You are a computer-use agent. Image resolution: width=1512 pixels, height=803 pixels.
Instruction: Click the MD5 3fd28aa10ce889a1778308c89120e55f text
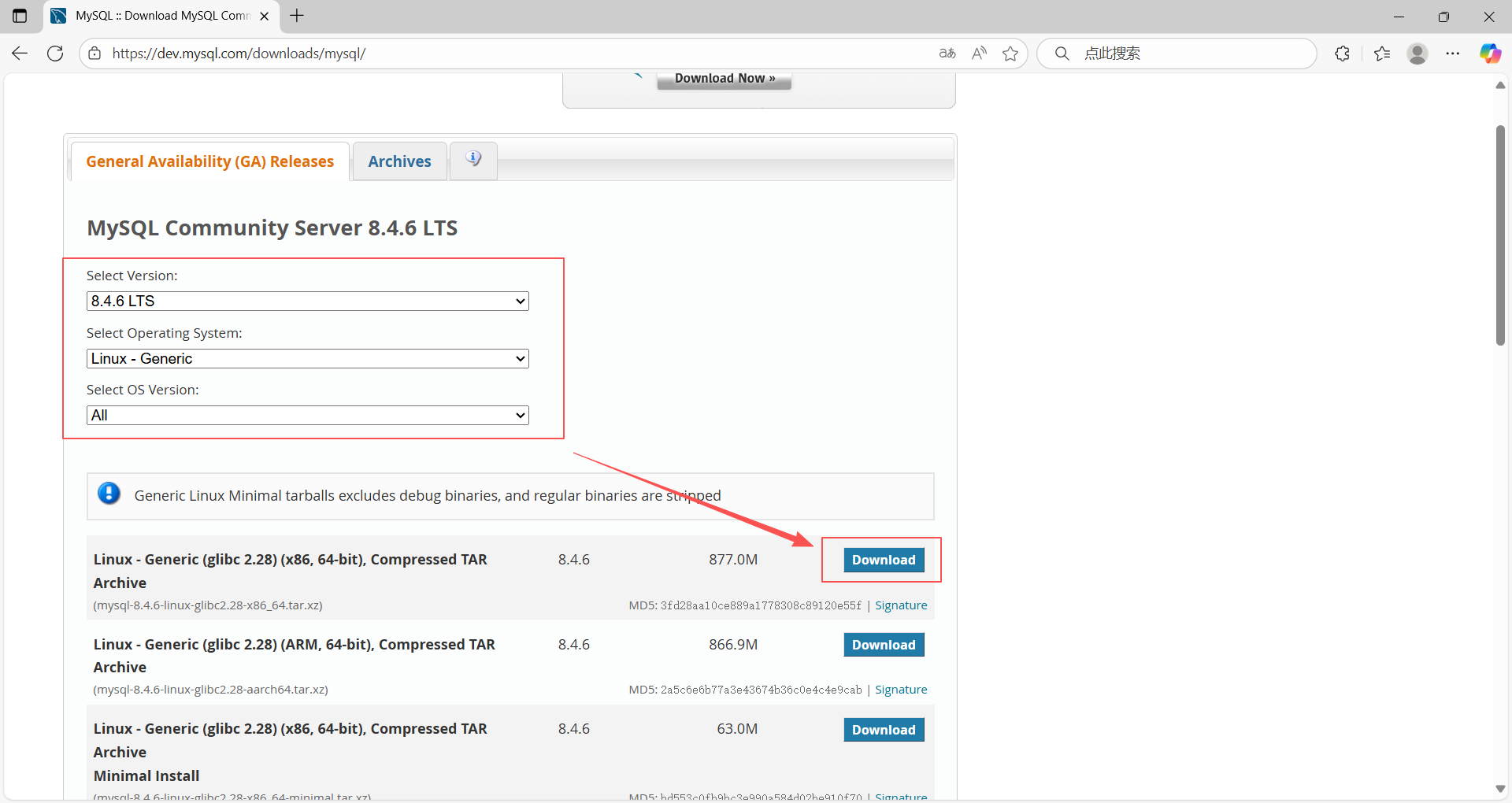click(x=745, y=605)
